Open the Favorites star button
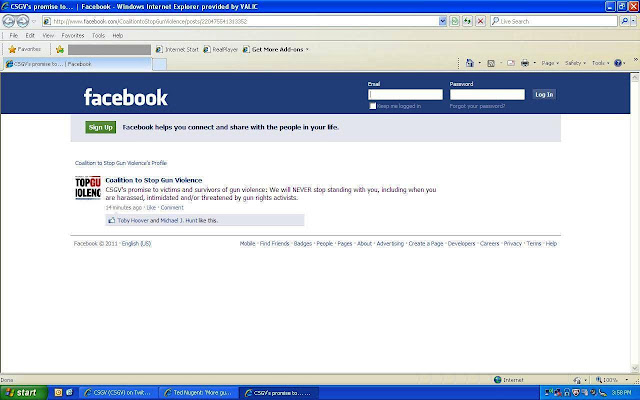This screenshot has width=640, height=400. click(24, 49)
